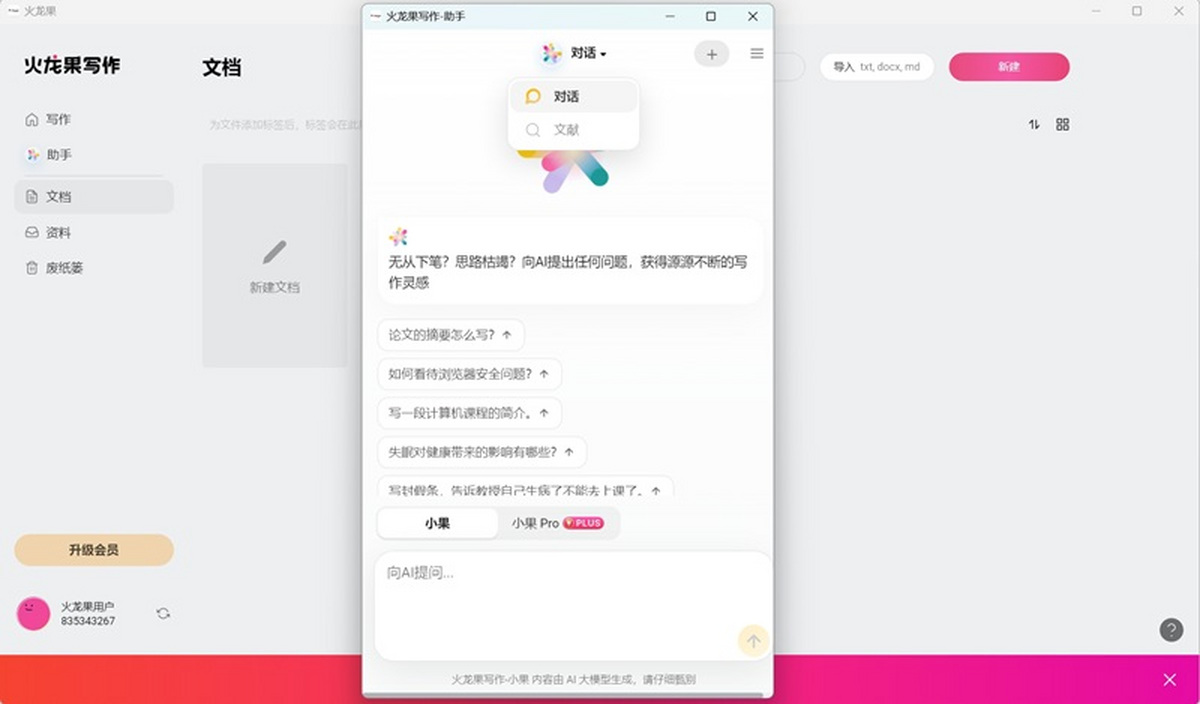Click the 新建 button to create document
The image size is (1200, 704).
(1009, 67)
